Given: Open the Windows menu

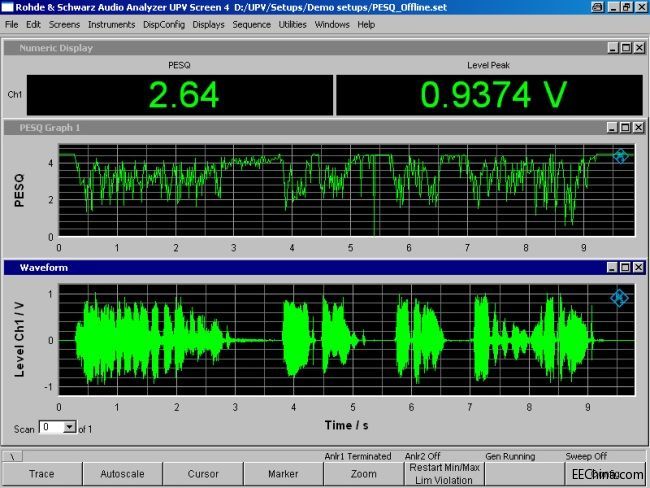Looking at the screenshot, I should click(x=332, y=25).
